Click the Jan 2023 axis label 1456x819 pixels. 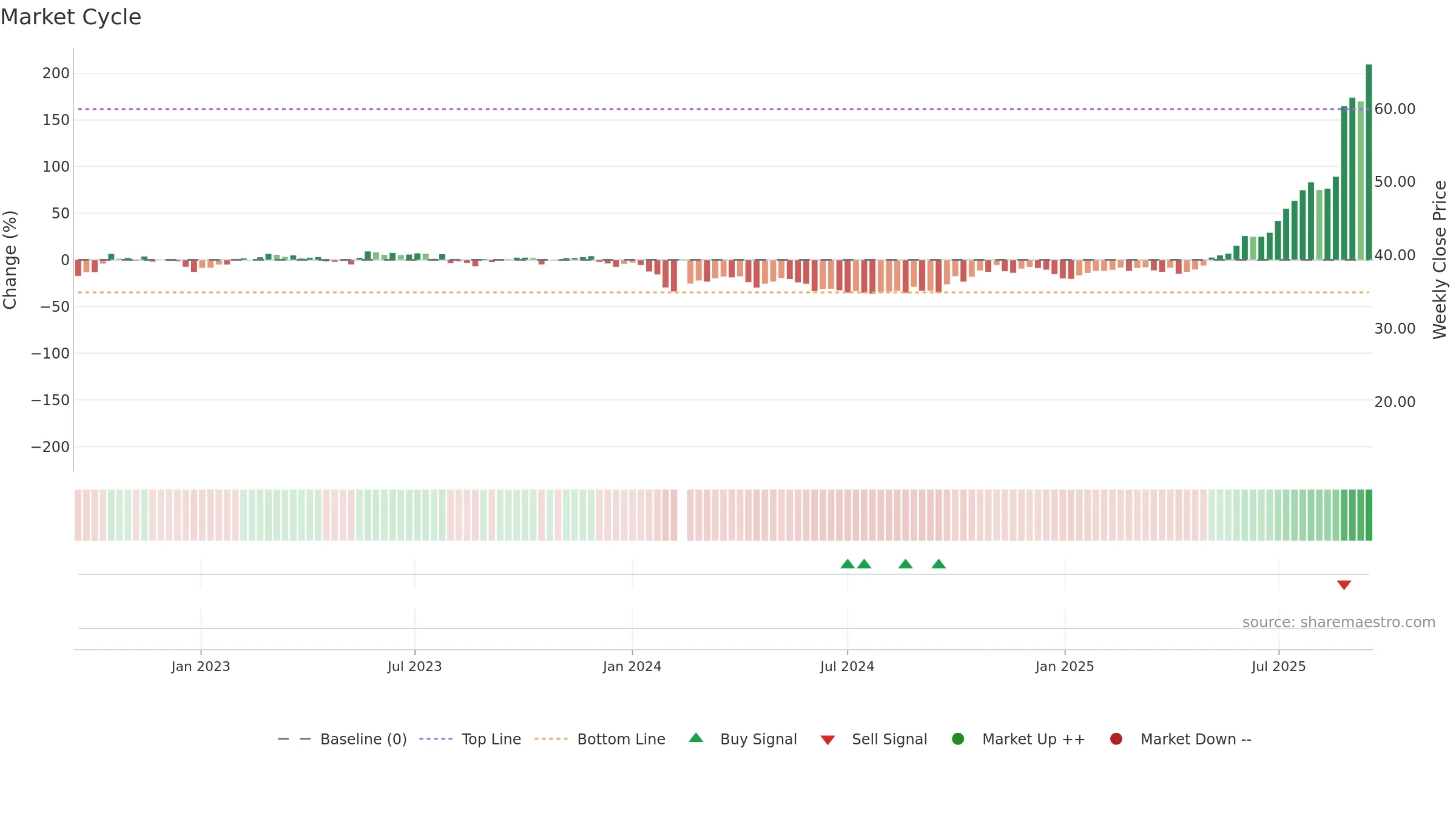pyautogui.click(x=201, y=667)
